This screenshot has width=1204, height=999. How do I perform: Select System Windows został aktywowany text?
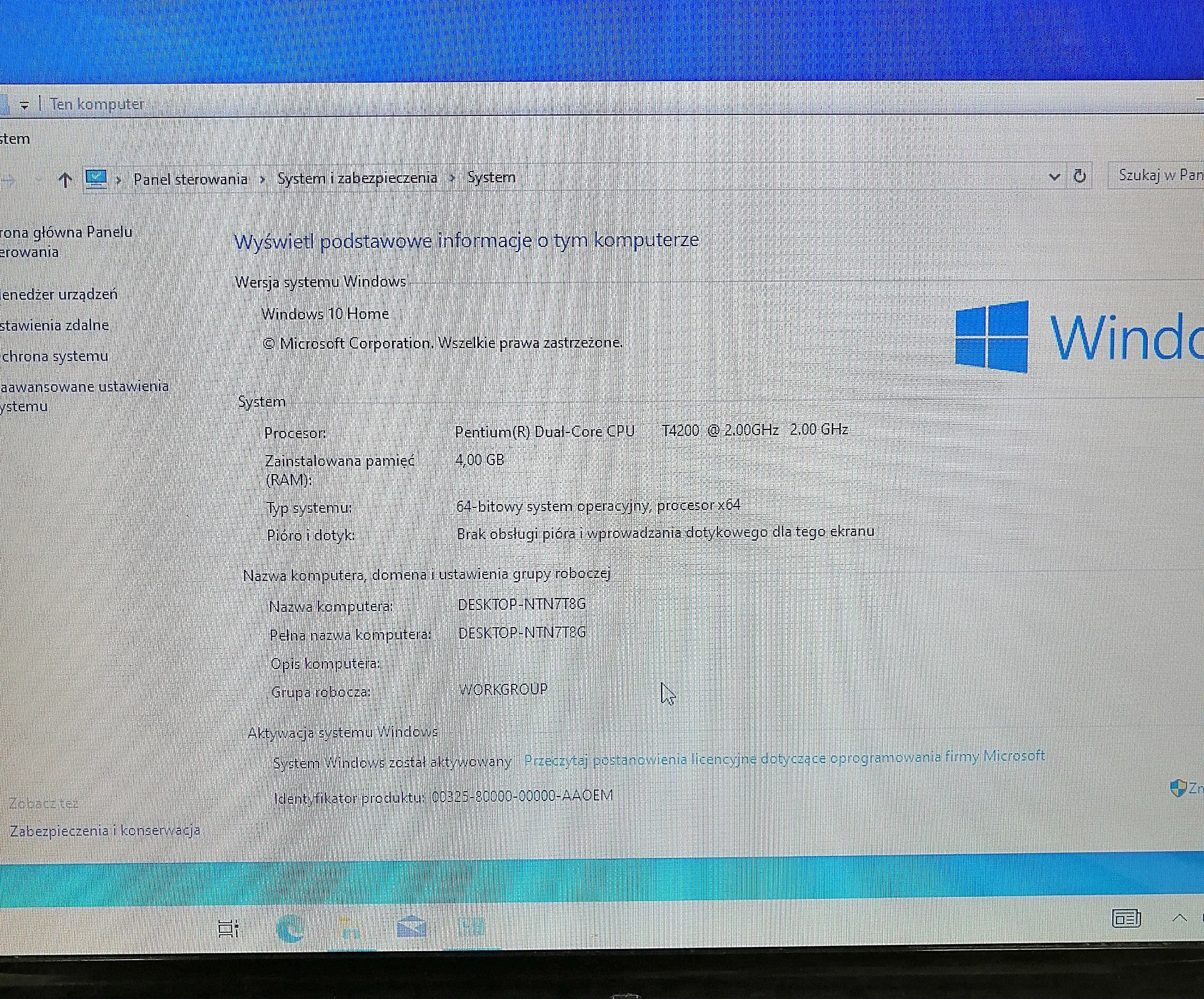391,763
